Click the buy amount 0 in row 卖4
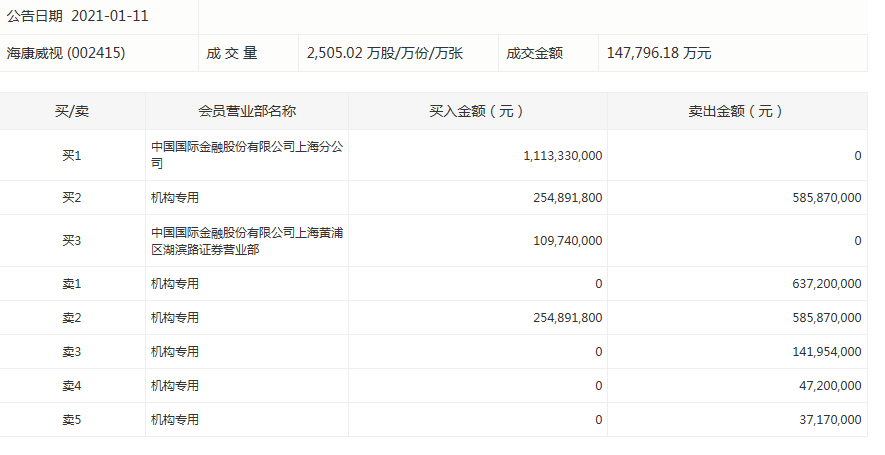This screenshot has width=885, height=455. (598, 386)
